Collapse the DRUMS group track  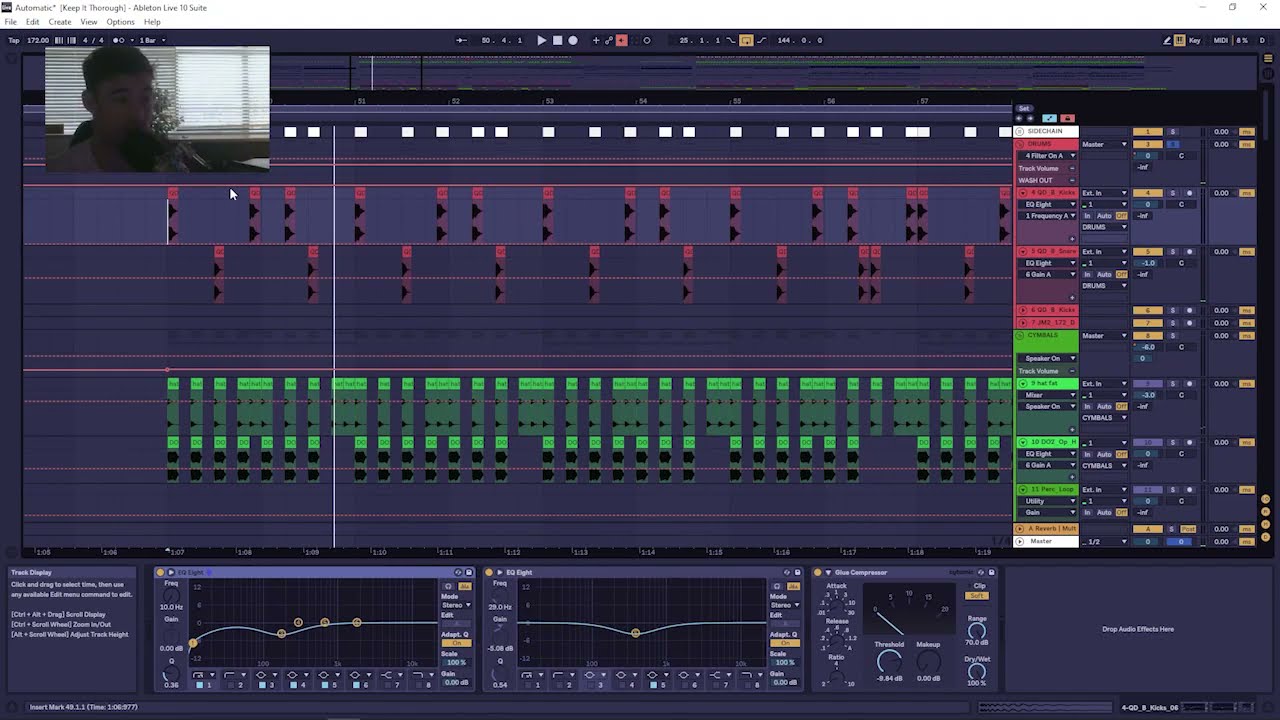[1020, 144]
